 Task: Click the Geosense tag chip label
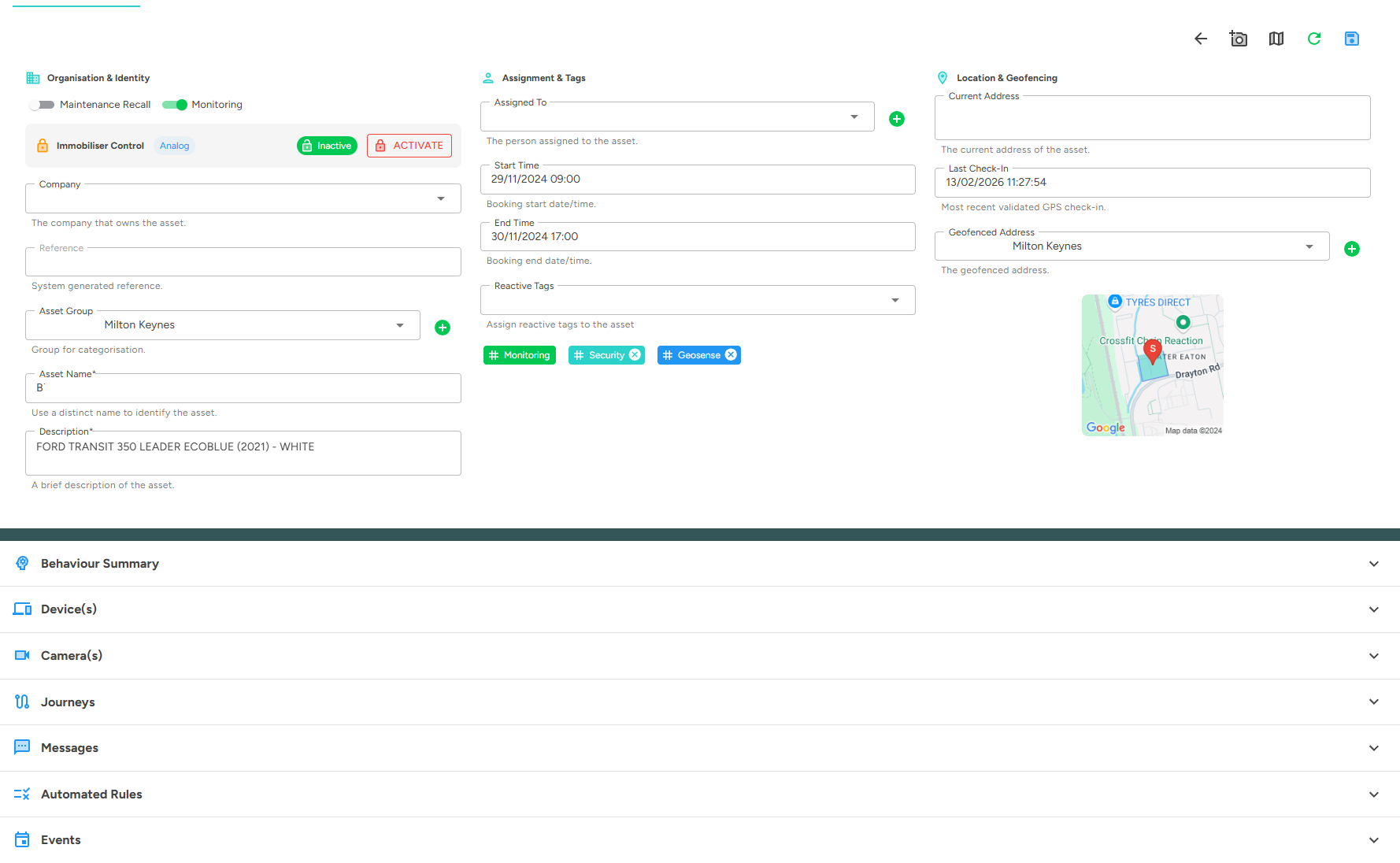pos(699,355)
